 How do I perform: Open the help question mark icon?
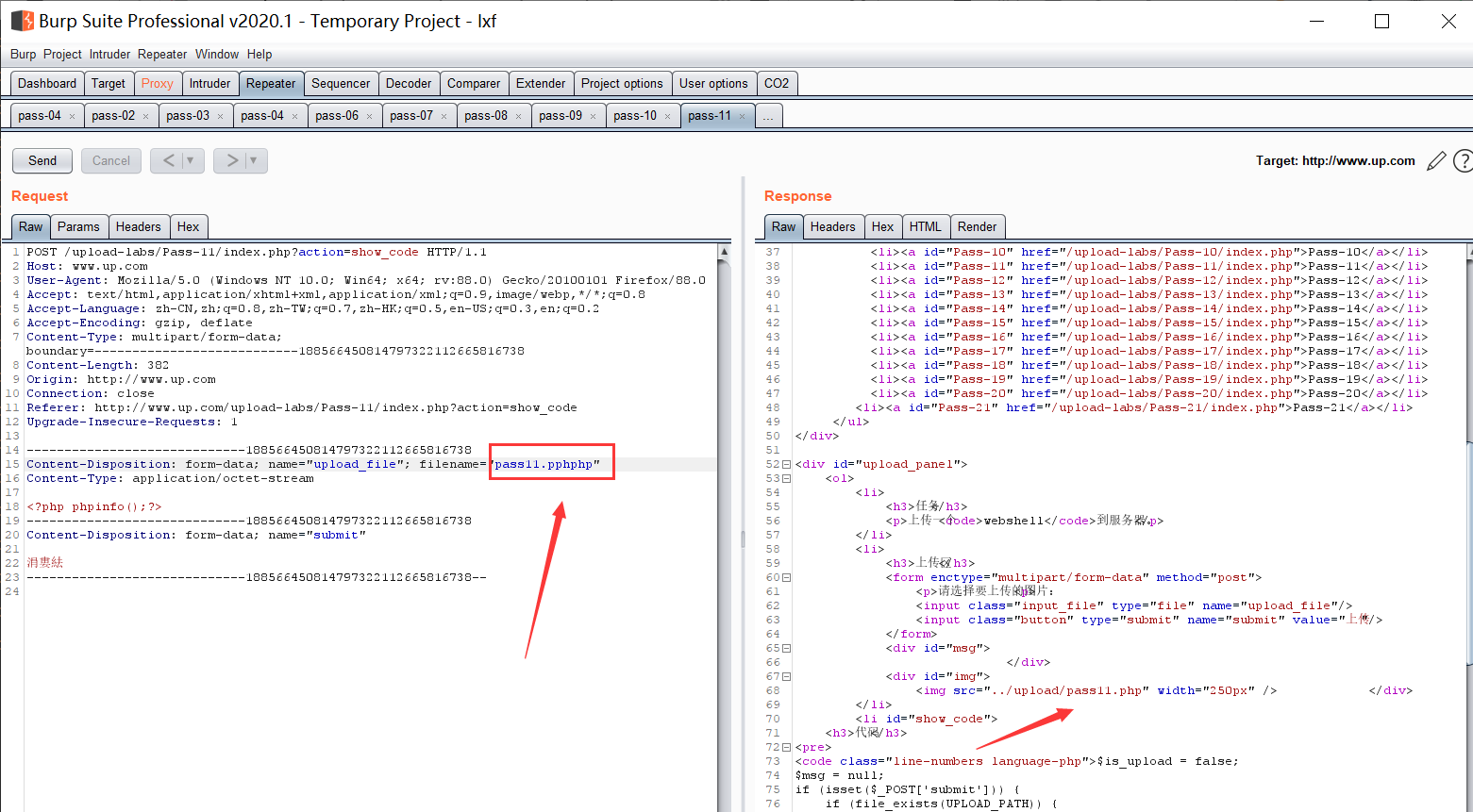tap(1463, 161)
